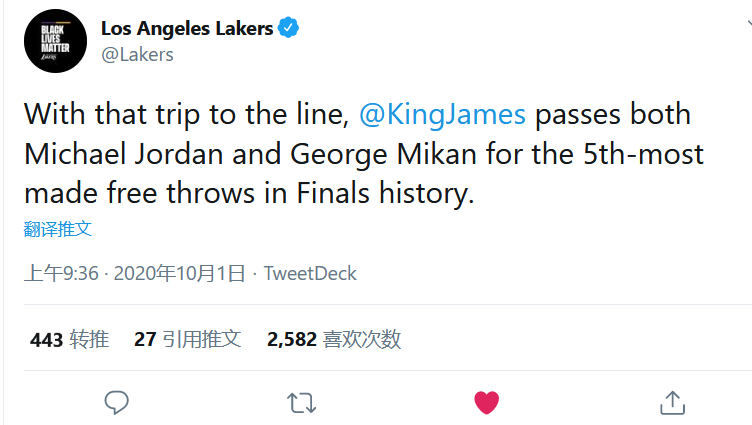
Task: Open the @KingJames mention
Action: coord(441,114)
